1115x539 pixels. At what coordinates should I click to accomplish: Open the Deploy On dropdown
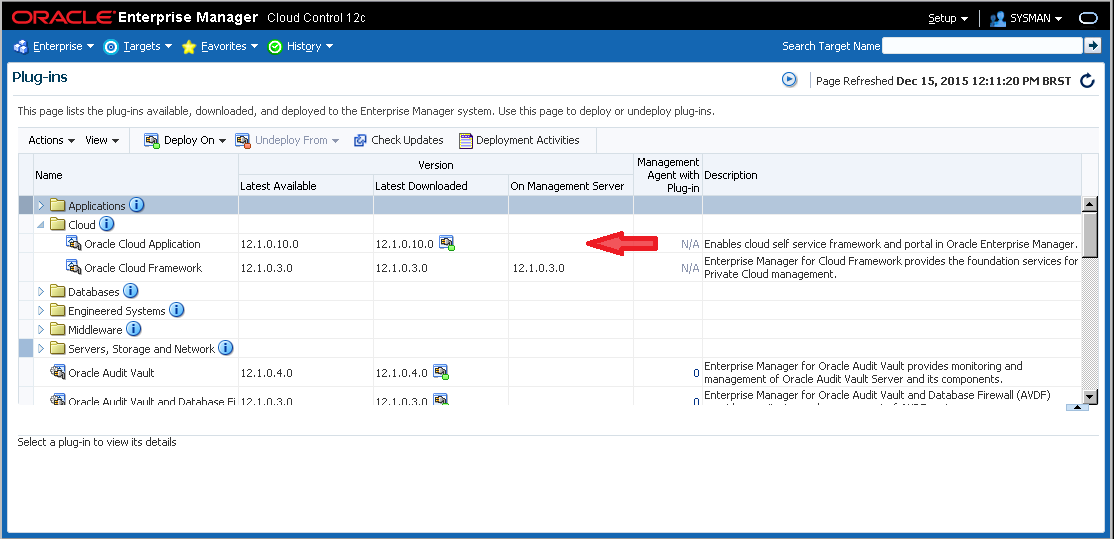[x=185, y=140]
